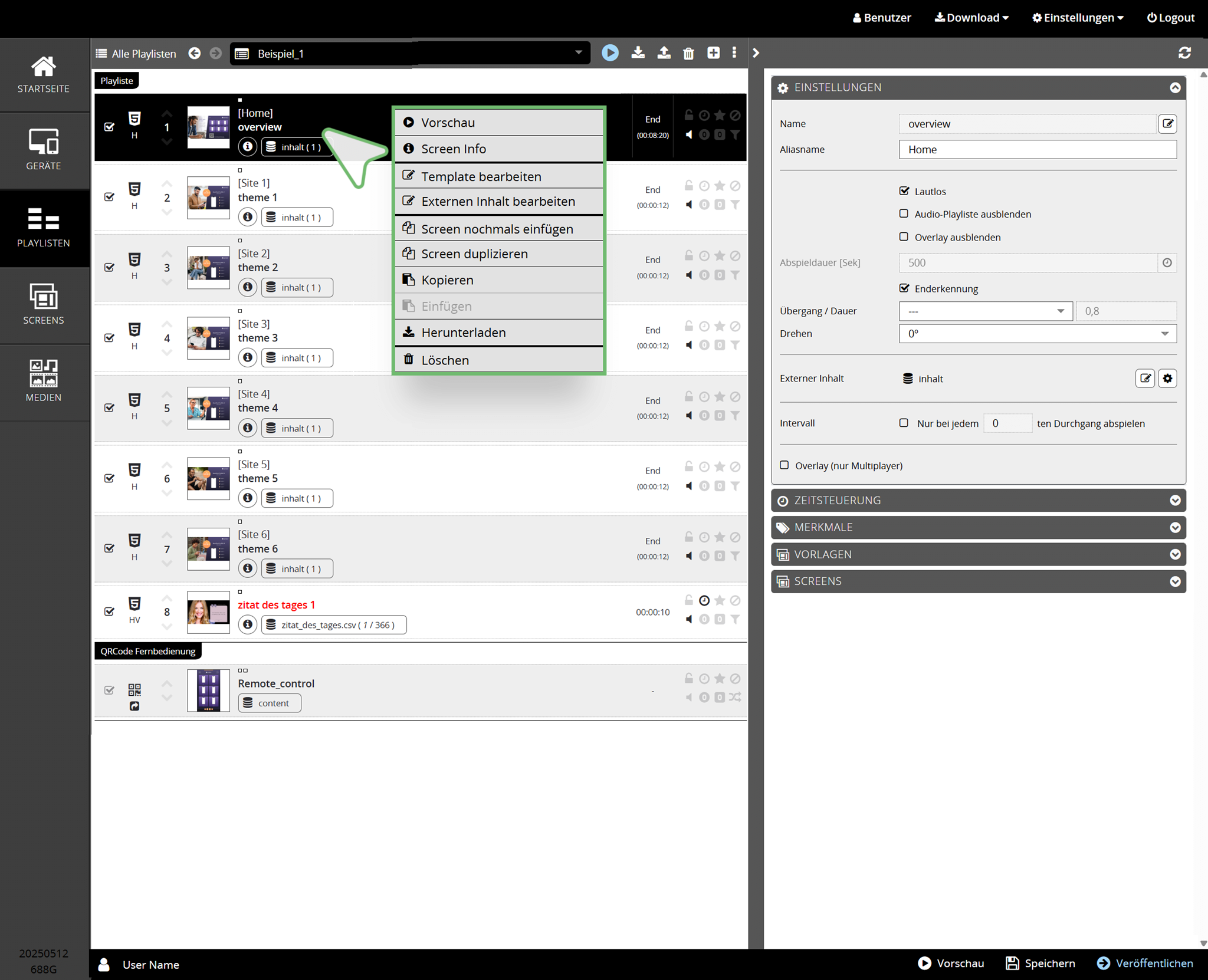Open the Beispiel_1 playlist dropdown

[410, 54]
